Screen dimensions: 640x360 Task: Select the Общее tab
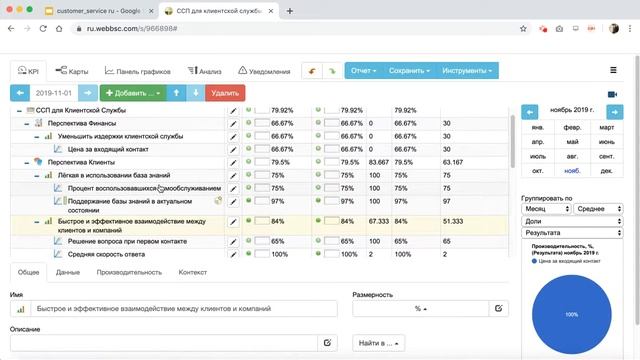pos(28,272)
